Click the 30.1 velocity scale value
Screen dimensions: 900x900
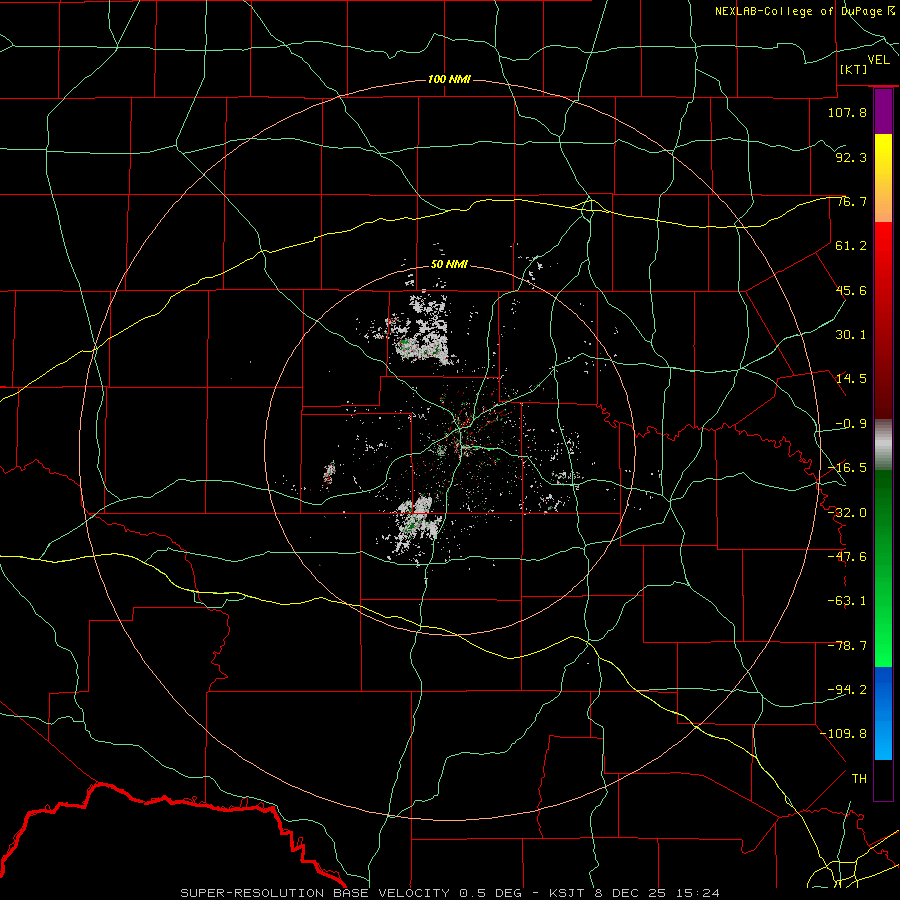click(851, 335)
